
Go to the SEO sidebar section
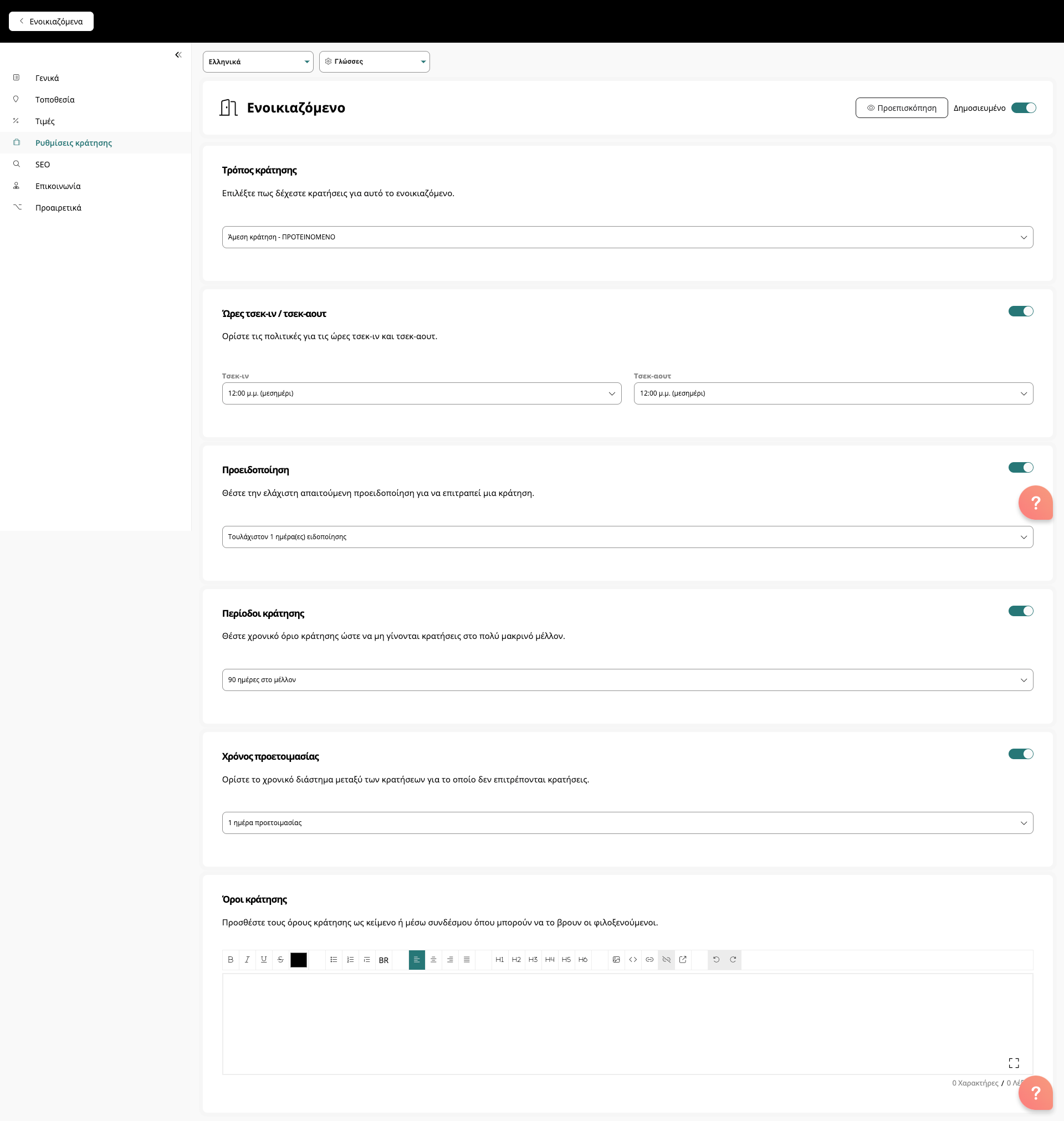click(x=43, y=165)
